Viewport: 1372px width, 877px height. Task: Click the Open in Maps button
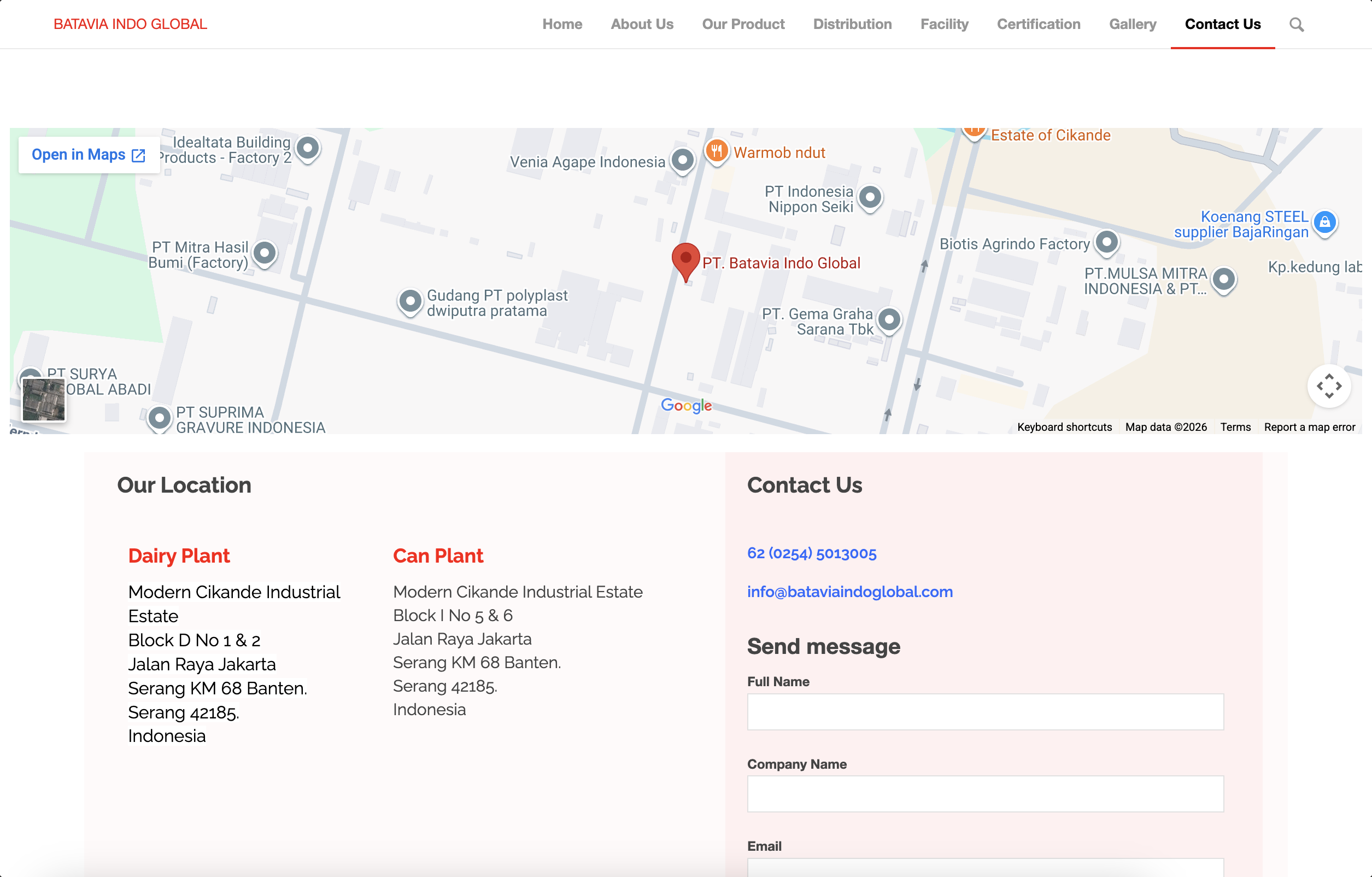pos(89,154)
